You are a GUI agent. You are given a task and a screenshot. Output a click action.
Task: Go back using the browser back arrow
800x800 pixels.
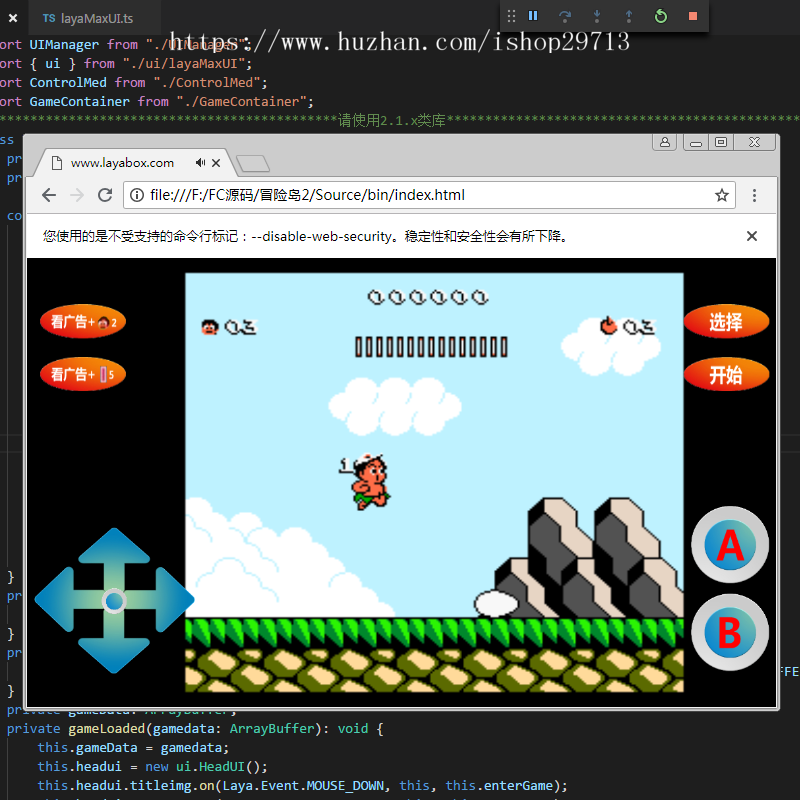48,195
